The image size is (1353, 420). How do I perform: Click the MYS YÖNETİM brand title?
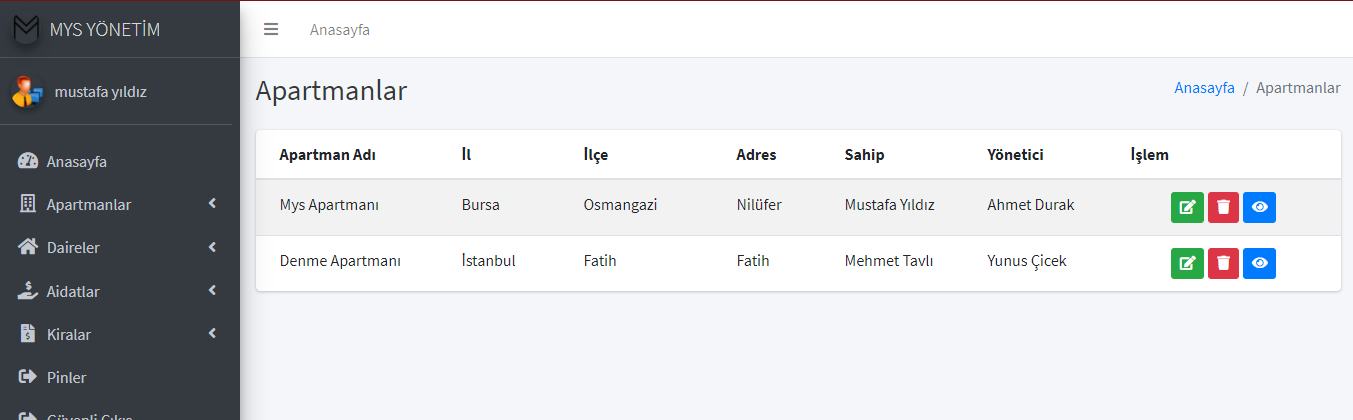click(x=105, y=30)
